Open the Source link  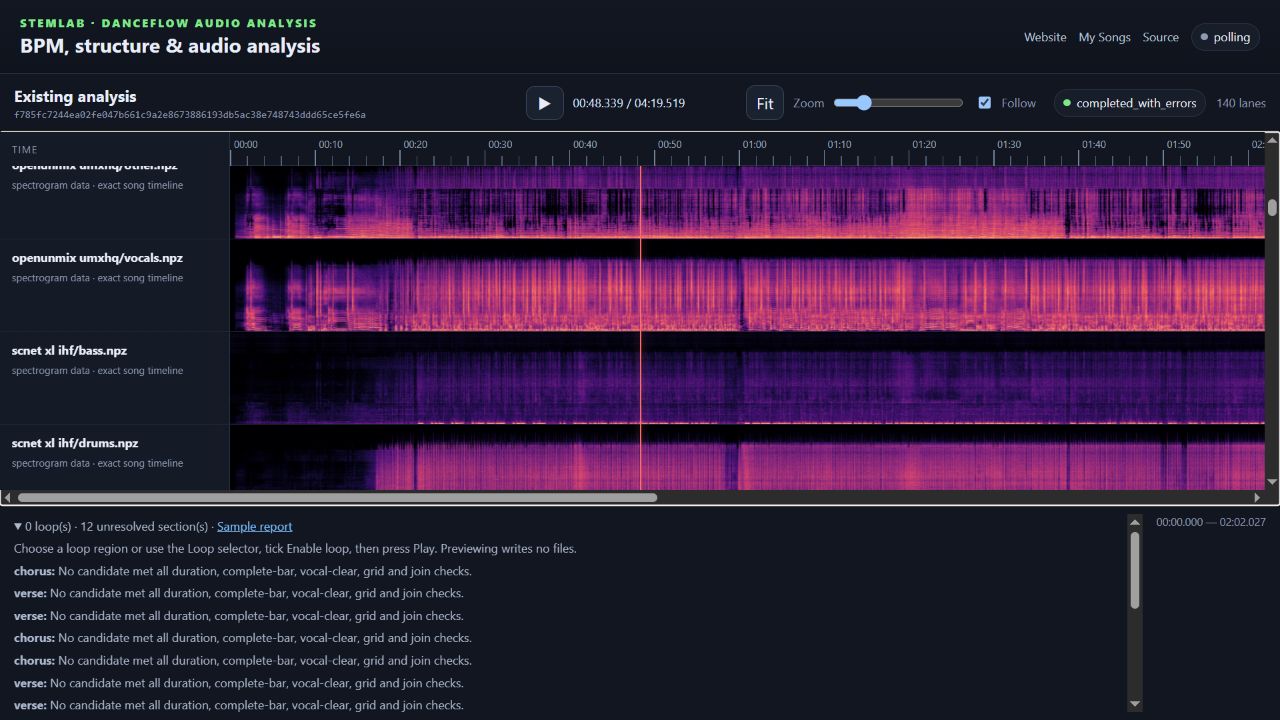coord(1160,37)
